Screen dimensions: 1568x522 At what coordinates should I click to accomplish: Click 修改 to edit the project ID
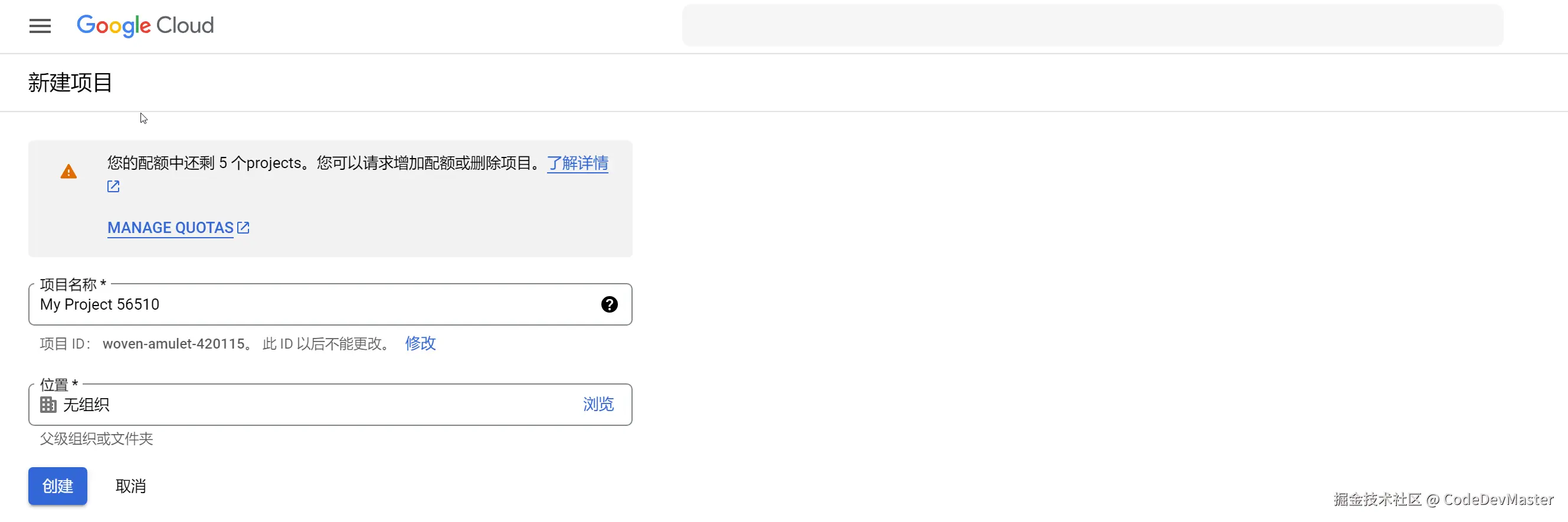pyautogui.click(x=420, y=344)
